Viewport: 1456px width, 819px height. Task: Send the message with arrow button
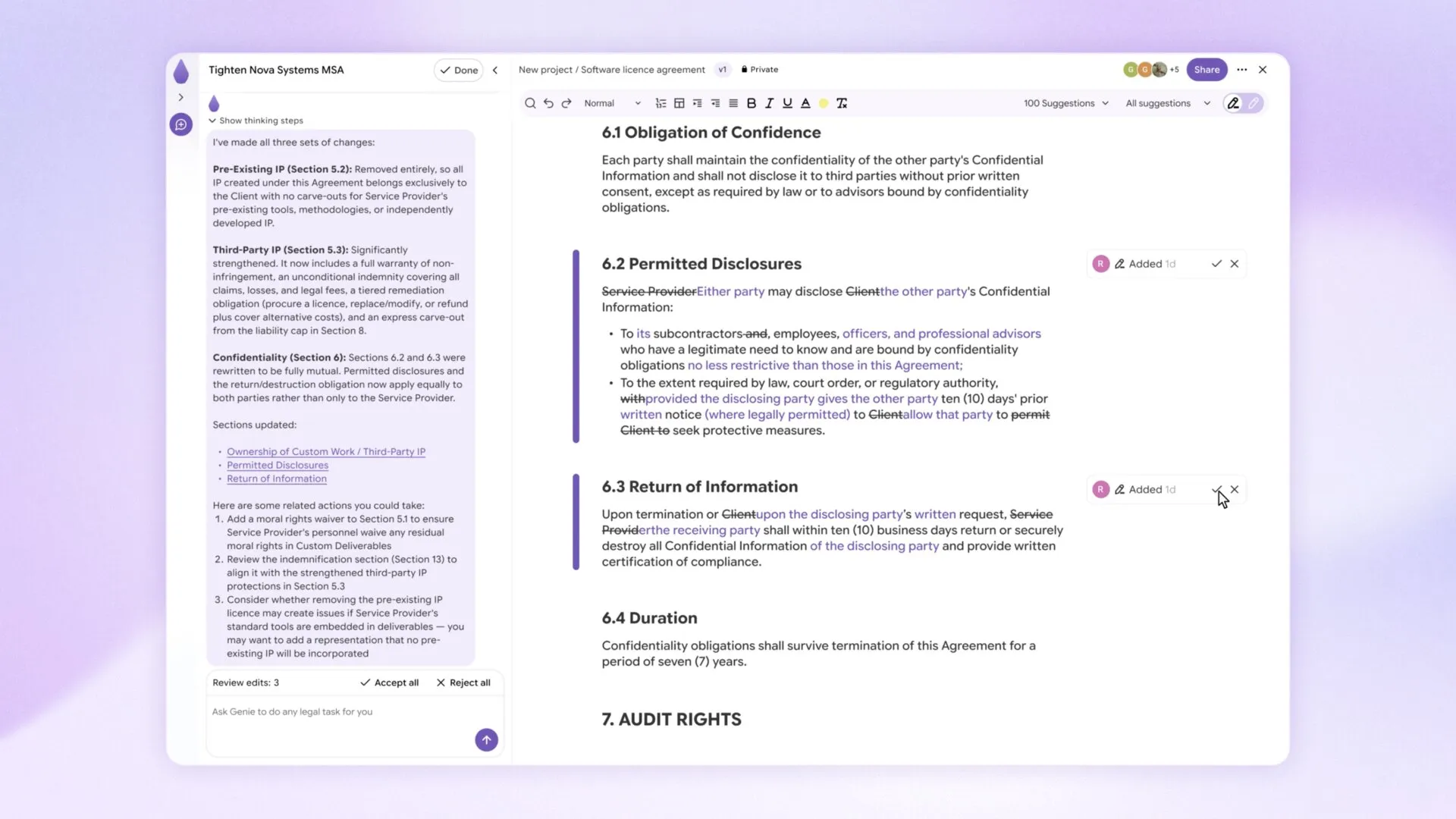(487, 739)
